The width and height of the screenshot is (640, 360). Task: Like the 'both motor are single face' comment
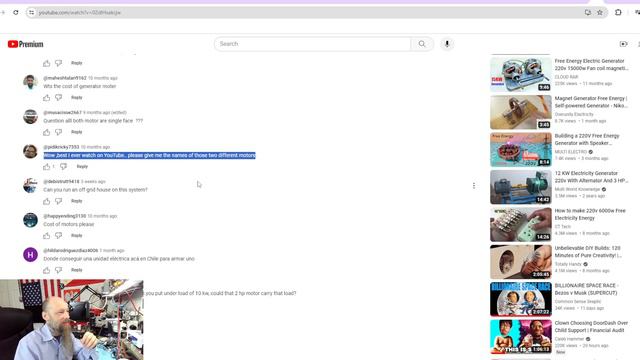(47, 132)
